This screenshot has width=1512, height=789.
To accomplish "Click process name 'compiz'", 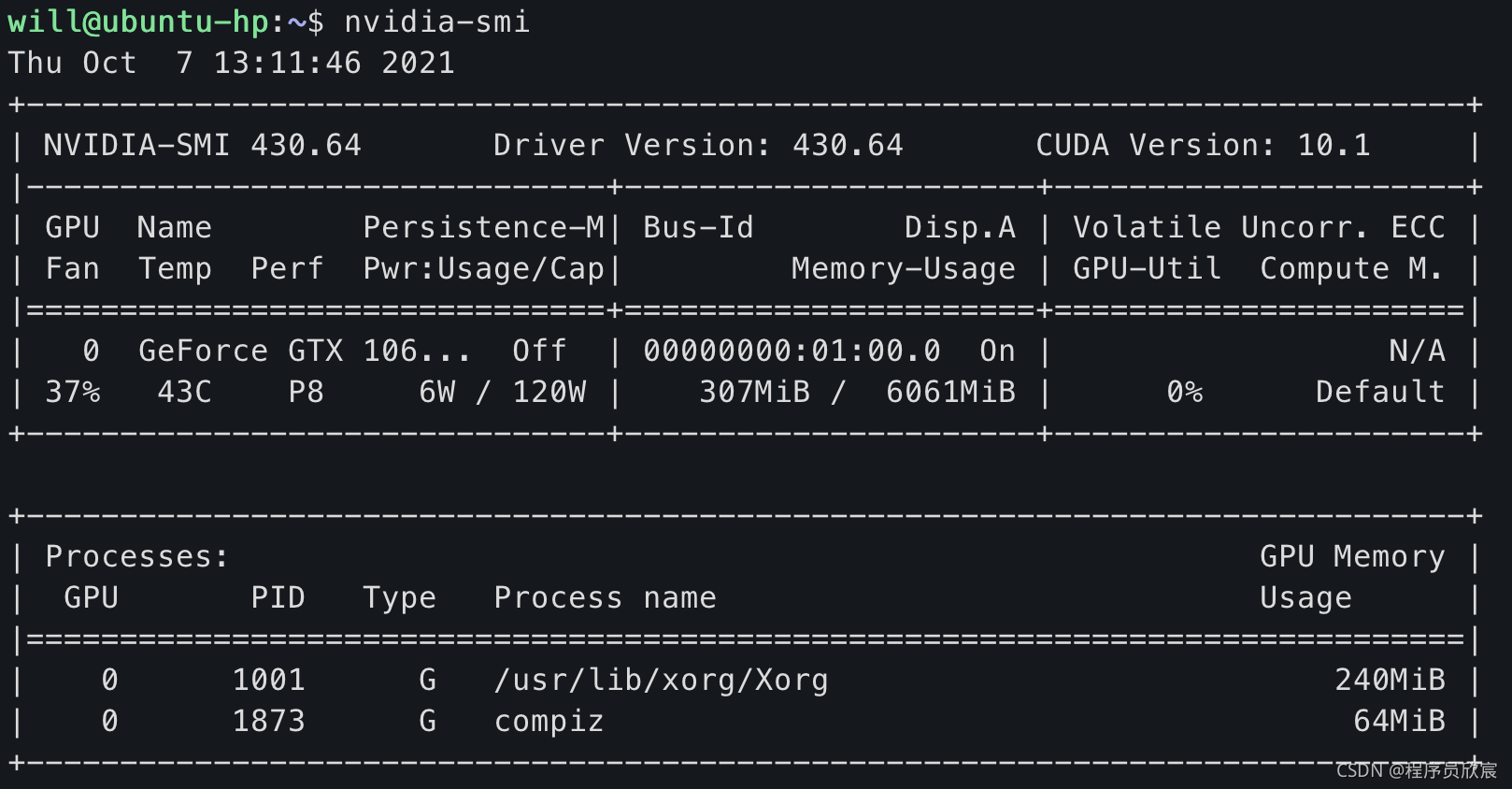I will (x=549, y=721).
